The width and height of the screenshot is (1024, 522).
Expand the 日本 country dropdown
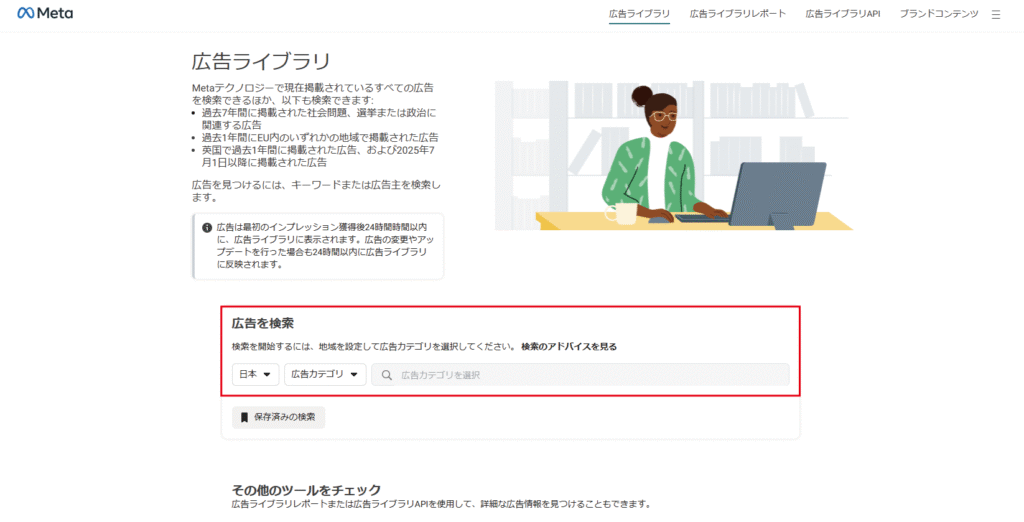coord(254,375)
